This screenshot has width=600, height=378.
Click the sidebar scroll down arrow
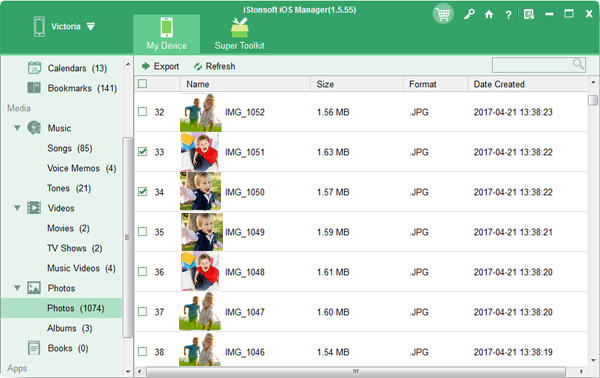(x=128, y=371)
